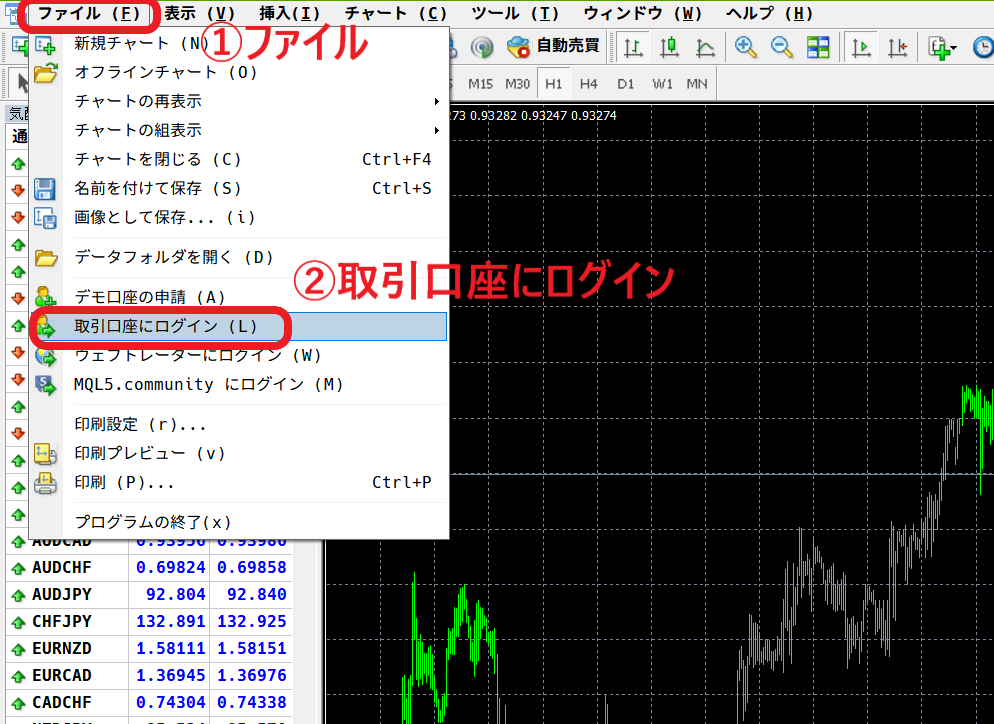Viewport: 994px width, 724px height.
Task: Toggle the 自動売買 auto trading button
Action: click(x=554, y=46)
